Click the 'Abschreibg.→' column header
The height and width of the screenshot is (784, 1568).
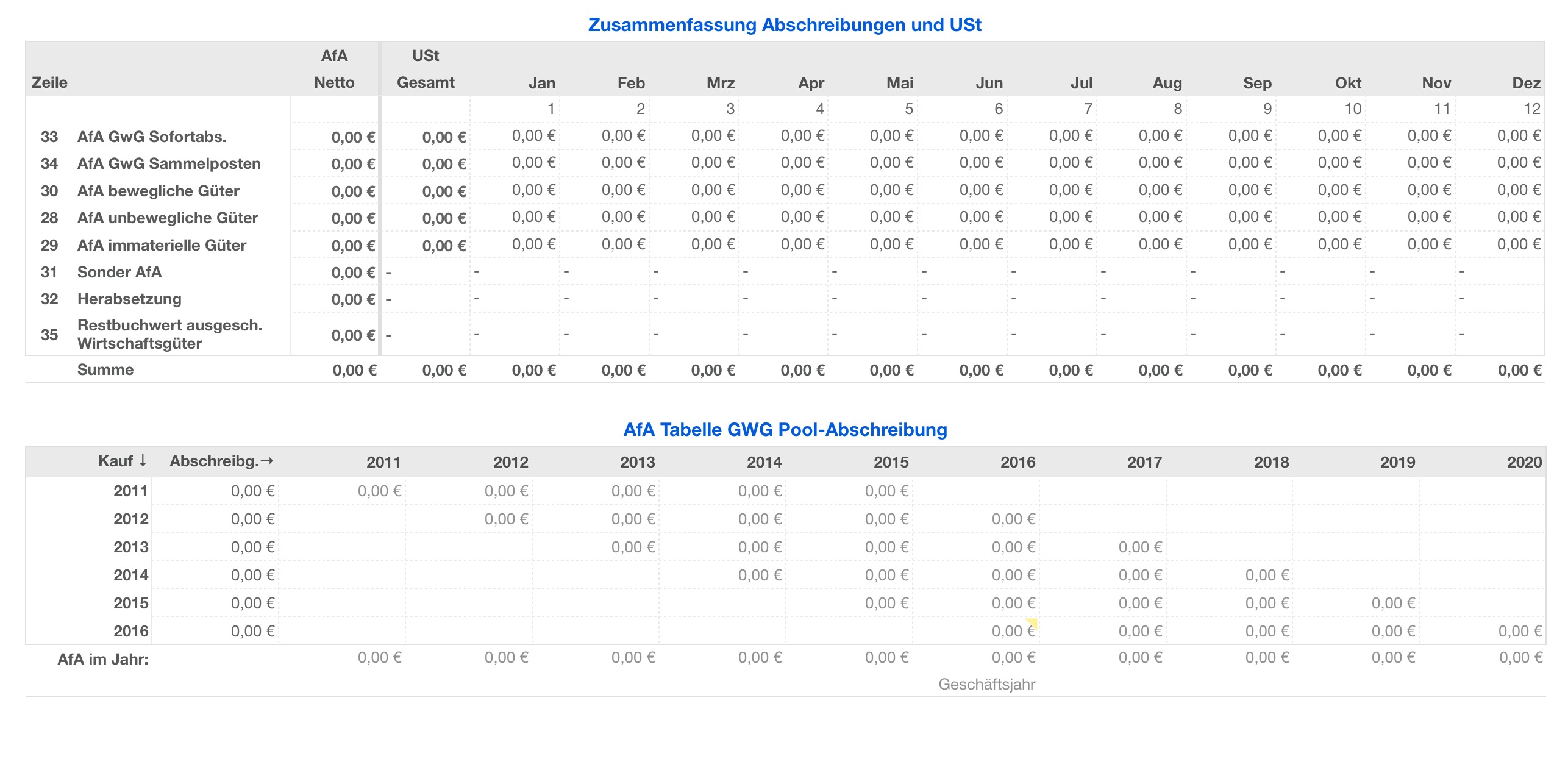(221, 461)
